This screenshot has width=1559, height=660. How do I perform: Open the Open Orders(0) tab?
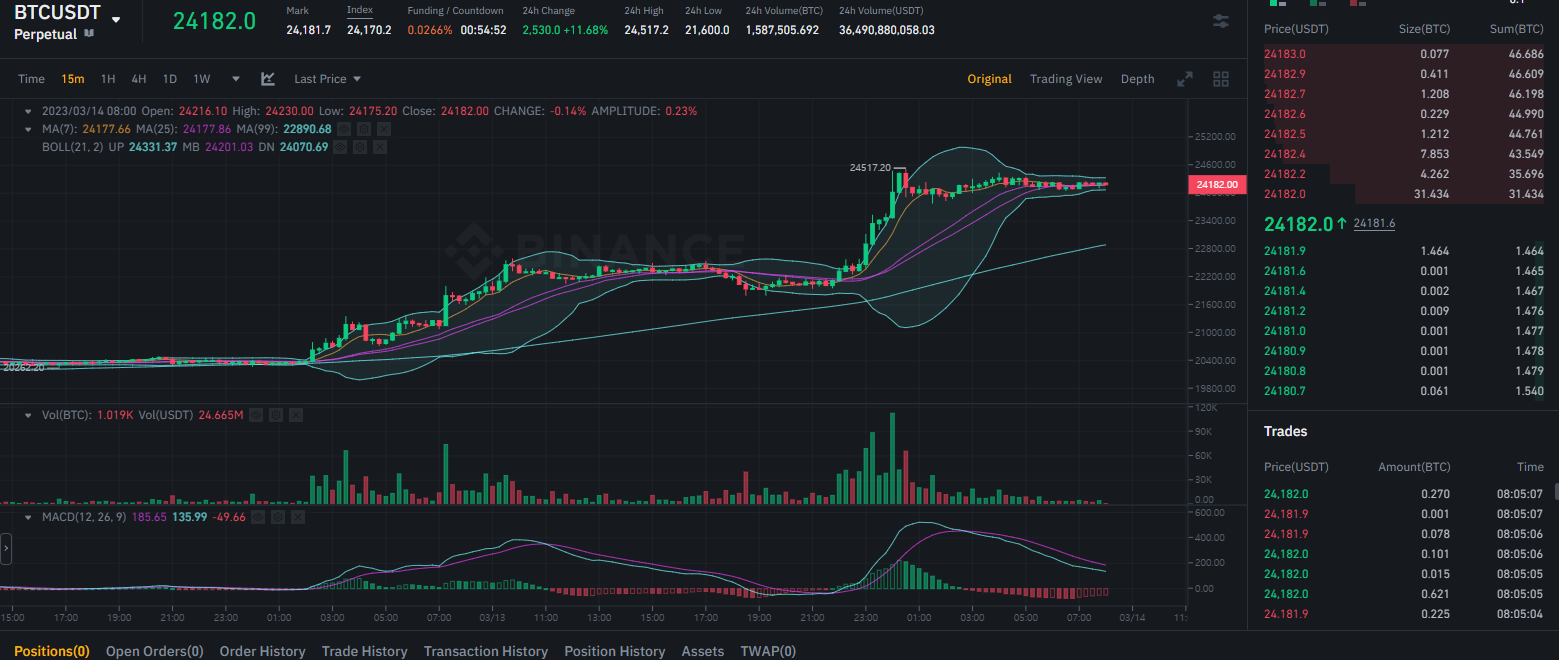coord(155,651)
